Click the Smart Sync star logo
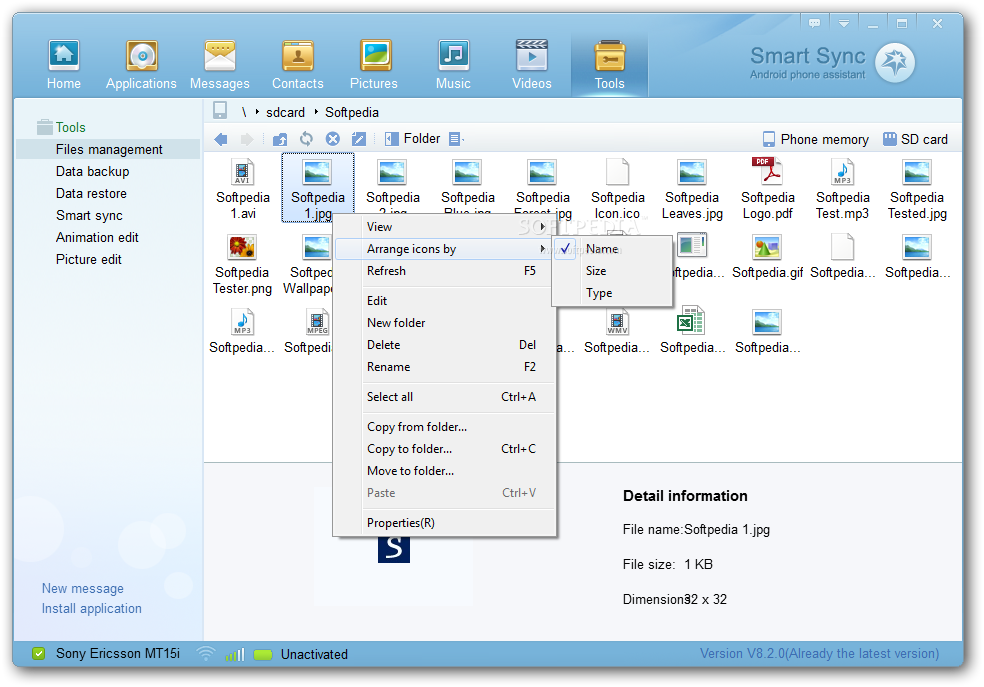Image resolution: width=984 pixels, height=687 pixels. pyautogui.click(x=895, y=62)
